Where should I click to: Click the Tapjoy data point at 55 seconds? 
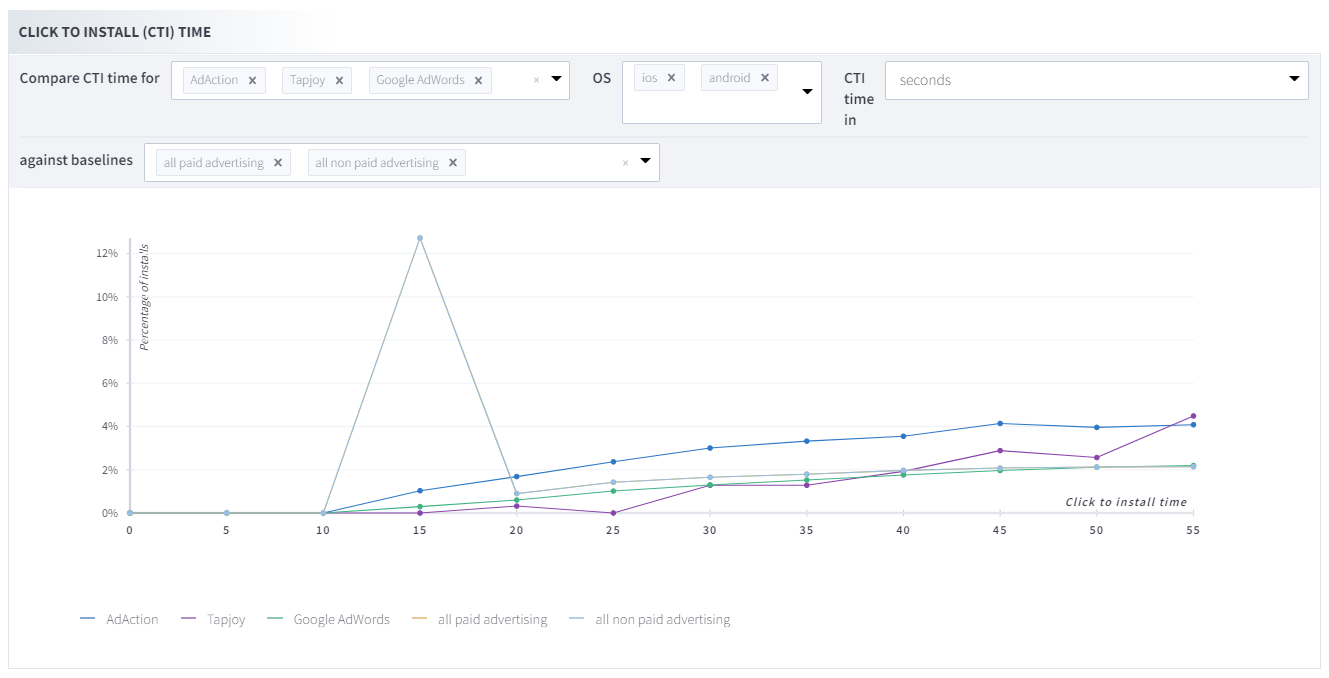click(1193, 416)
